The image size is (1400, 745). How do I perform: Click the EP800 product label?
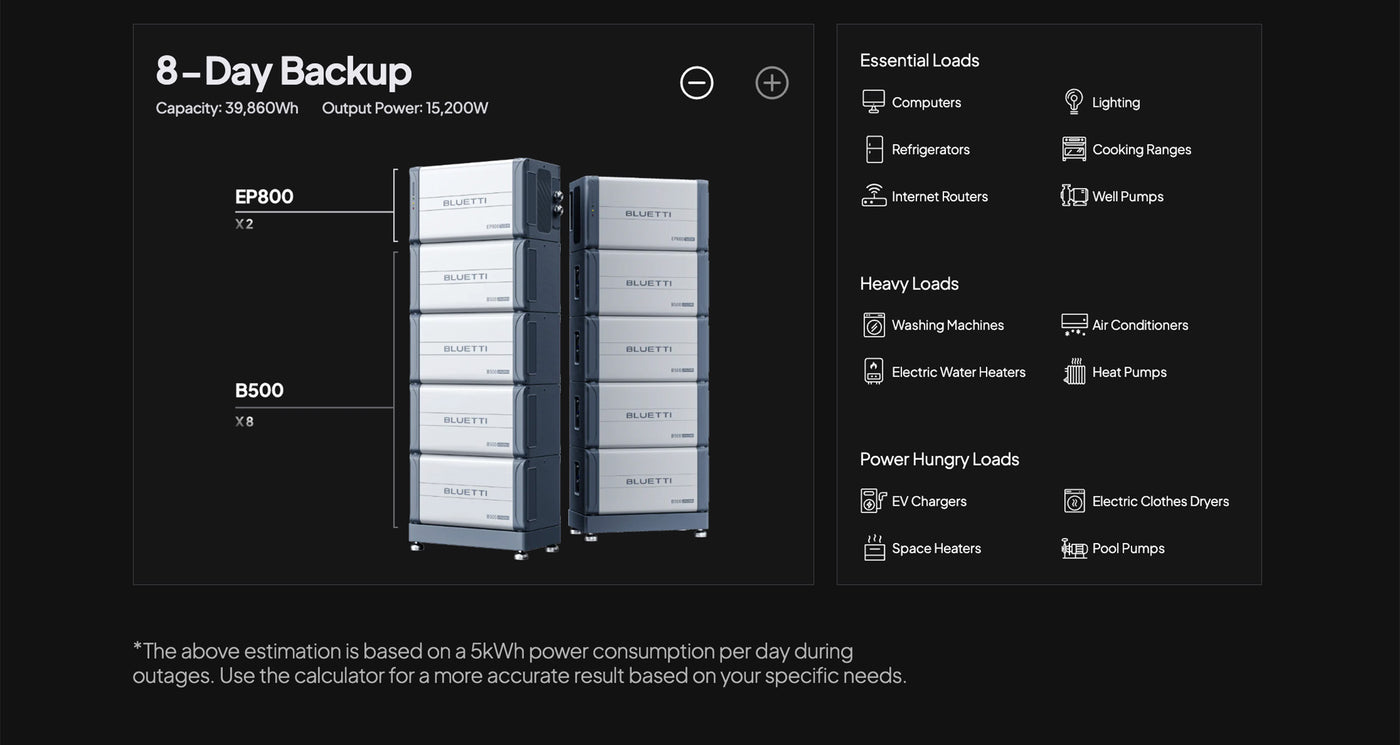click(264, 197)
